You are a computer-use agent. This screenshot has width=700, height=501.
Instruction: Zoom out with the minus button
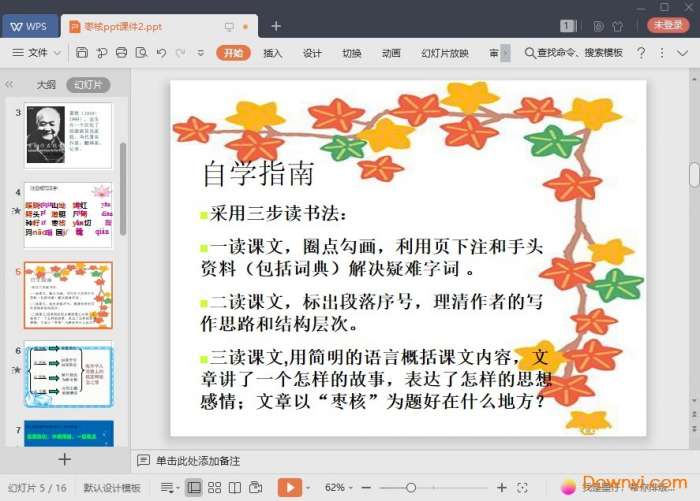tap(366, 488)
